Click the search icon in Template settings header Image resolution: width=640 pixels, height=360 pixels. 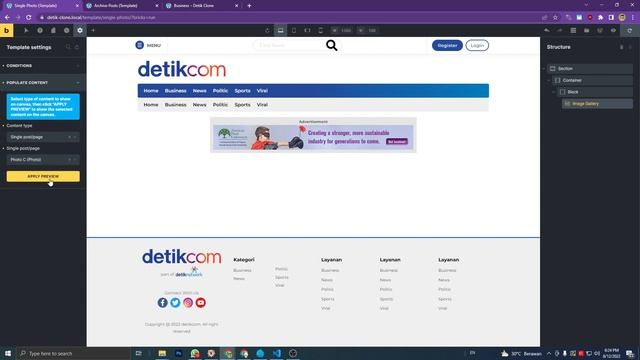click(x=68, y=47)
